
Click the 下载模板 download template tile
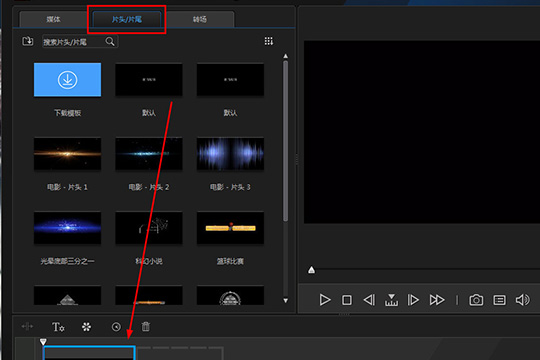tap(68, 80)
